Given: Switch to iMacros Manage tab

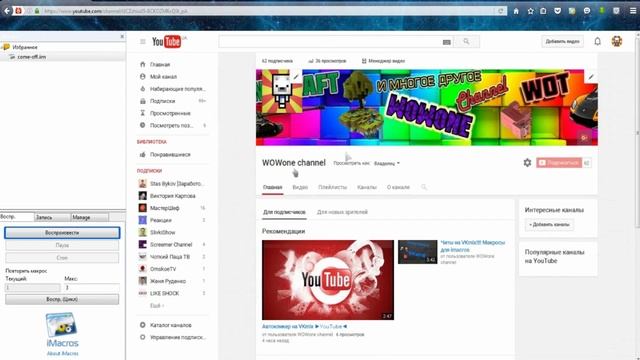Looking at the screenshot, I should point(89,217).
